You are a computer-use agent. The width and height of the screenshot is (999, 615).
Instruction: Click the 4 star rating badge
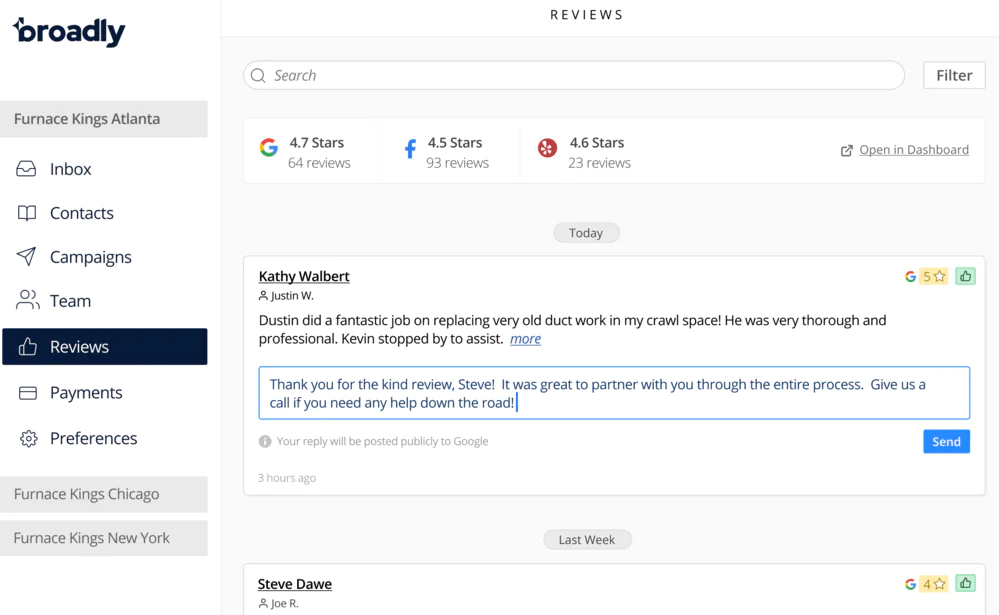pyautogui.click(x=933, y=584)
